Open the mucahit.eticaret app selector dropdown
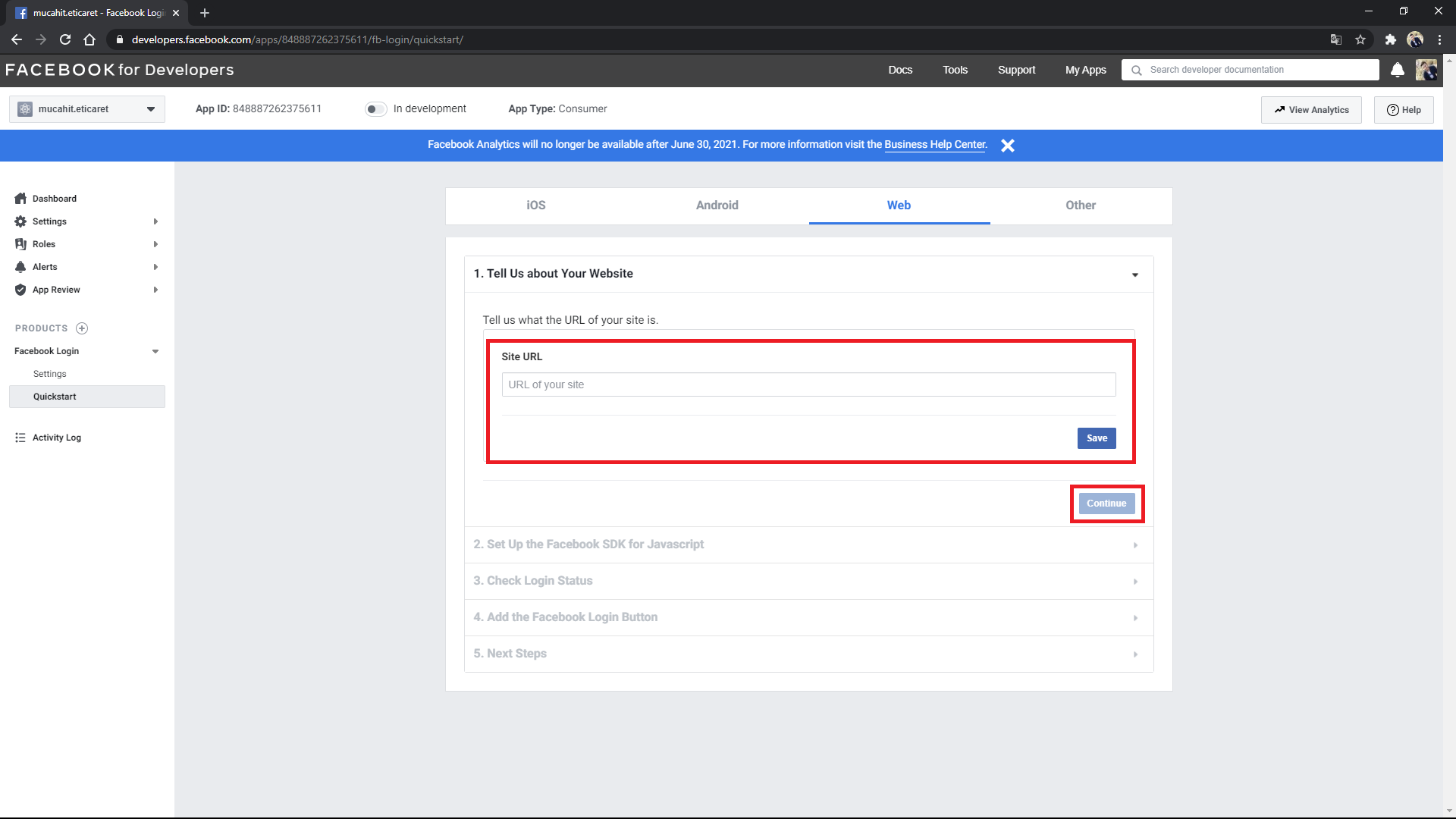The height and width of the screenshot is (819, 1456). pos(87,109)
